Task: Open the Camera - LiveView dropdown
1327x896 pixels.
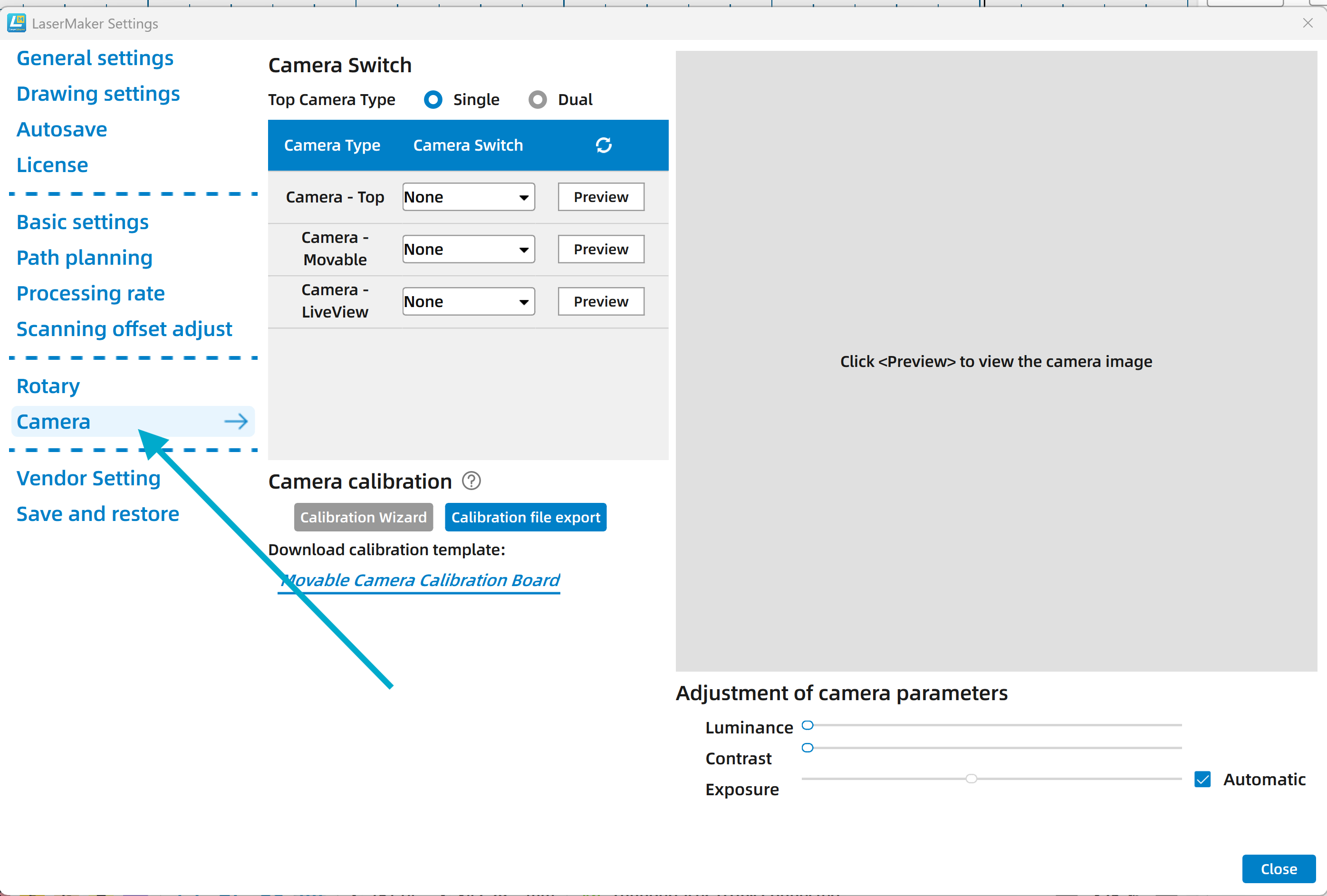Action: click(468, 301)
